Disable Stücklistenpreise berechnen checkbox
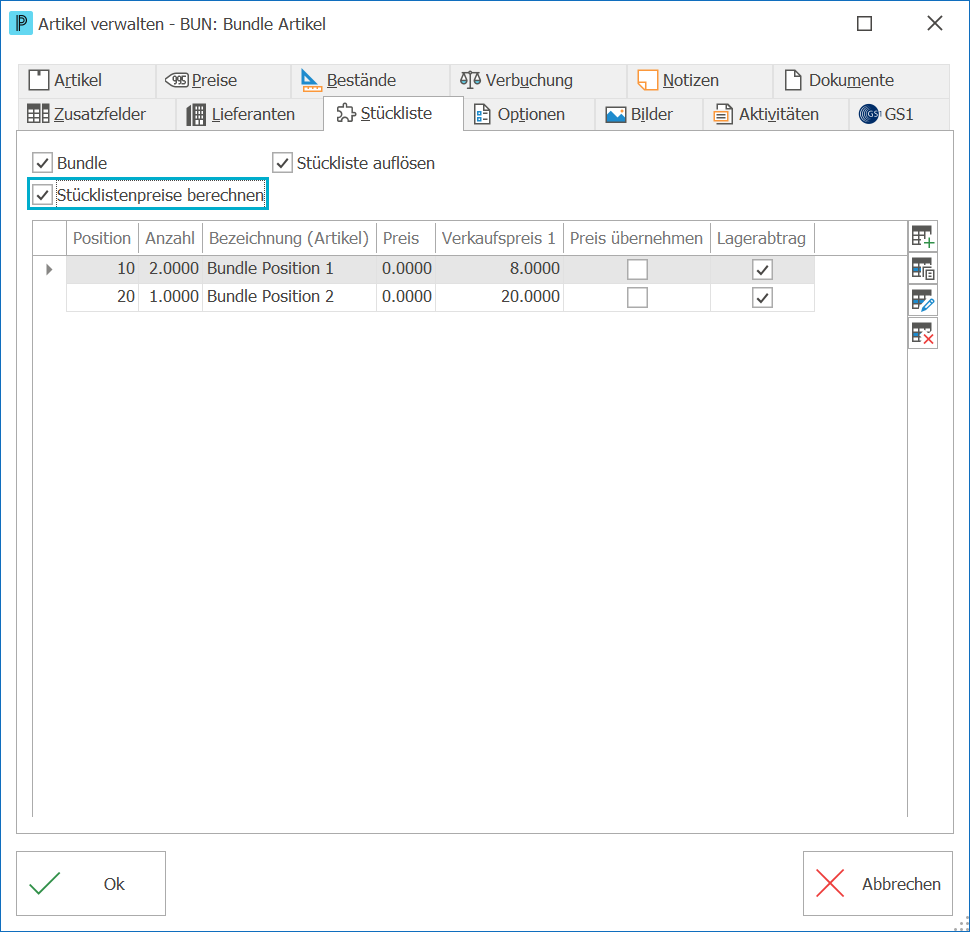The width and height of the screenshot is (970, 932). click(42, 195)
